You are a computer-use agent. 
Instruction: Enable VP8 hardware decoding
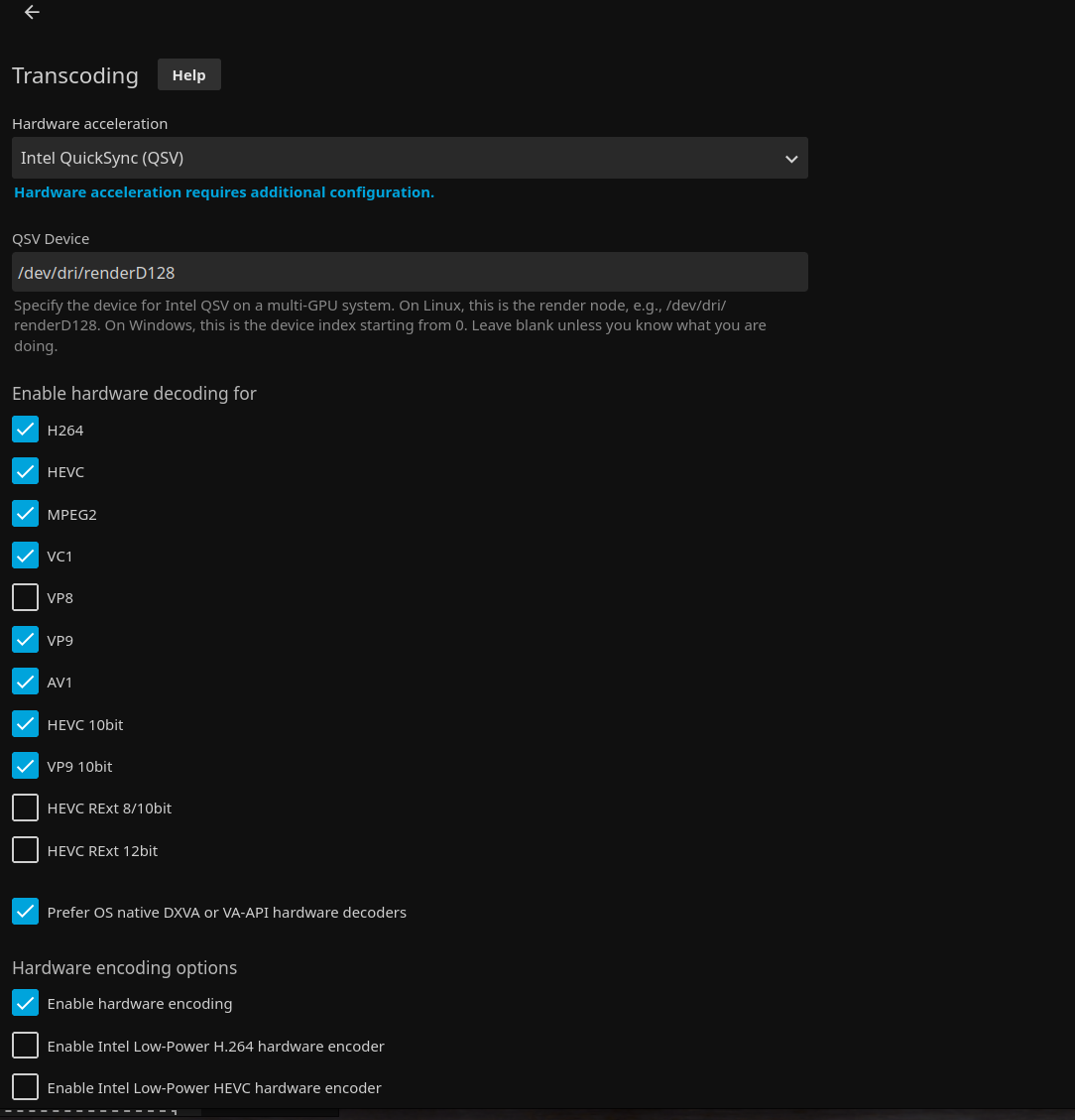point(26,597)
